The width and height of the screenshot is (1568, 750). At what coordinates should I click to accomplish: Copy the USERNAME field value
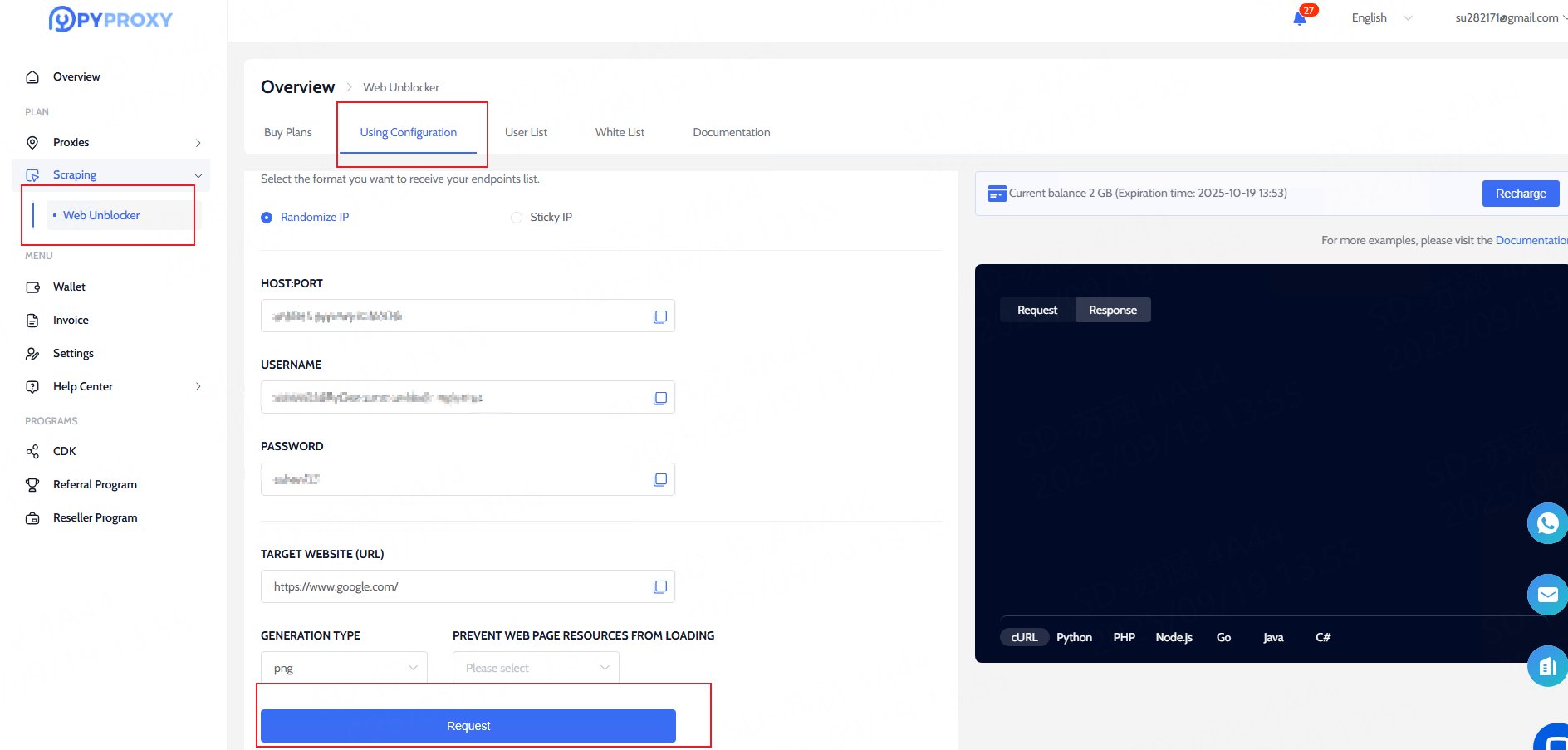point(660,398)
